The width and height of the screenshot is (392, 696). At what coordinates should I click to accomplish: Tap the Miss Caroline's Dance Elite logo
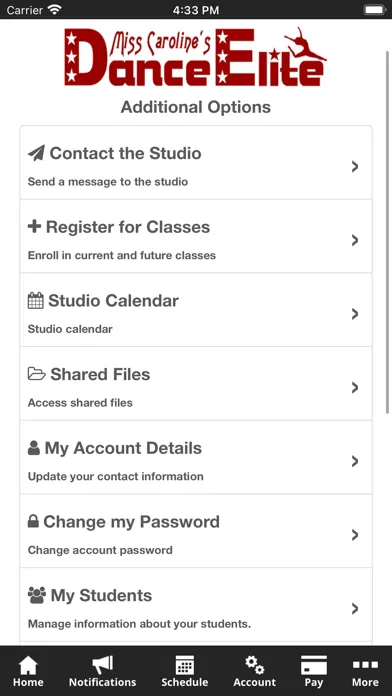(195, 57)
